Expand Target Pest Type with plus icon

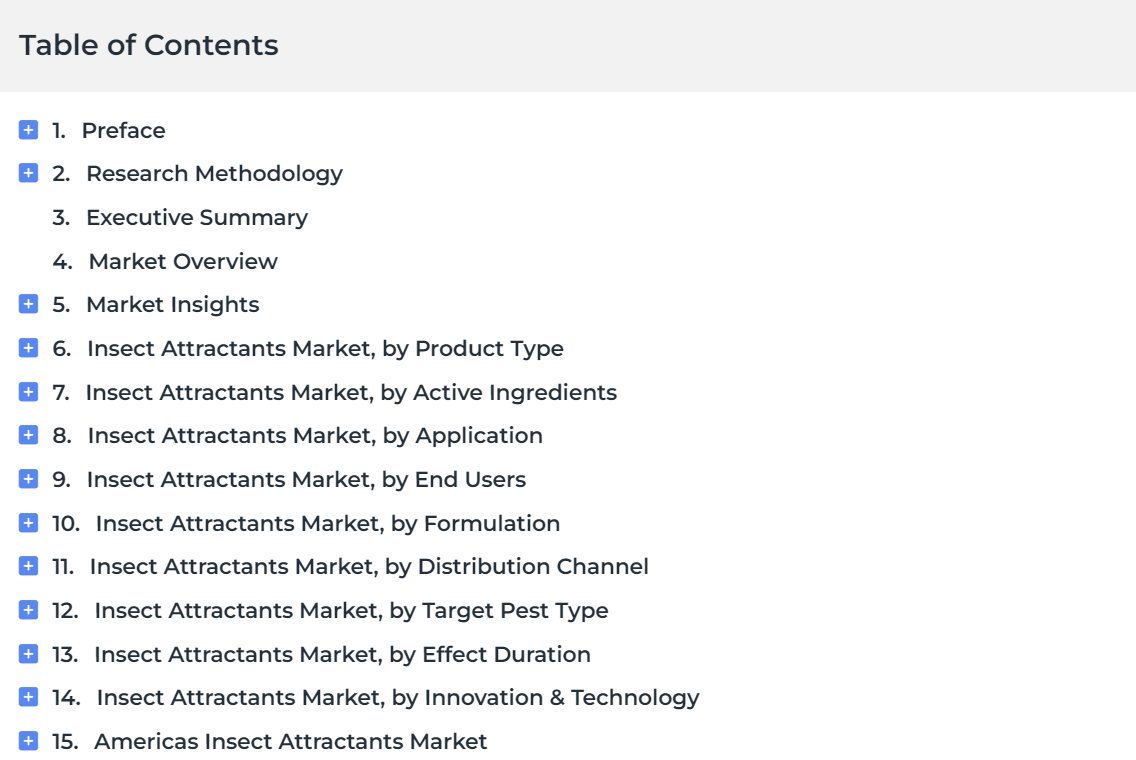(28, 610)
